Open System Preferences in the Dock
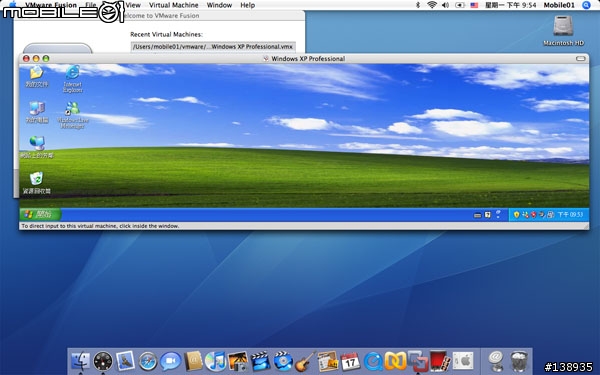The image size is (600, 375). [x=463, y=361]
